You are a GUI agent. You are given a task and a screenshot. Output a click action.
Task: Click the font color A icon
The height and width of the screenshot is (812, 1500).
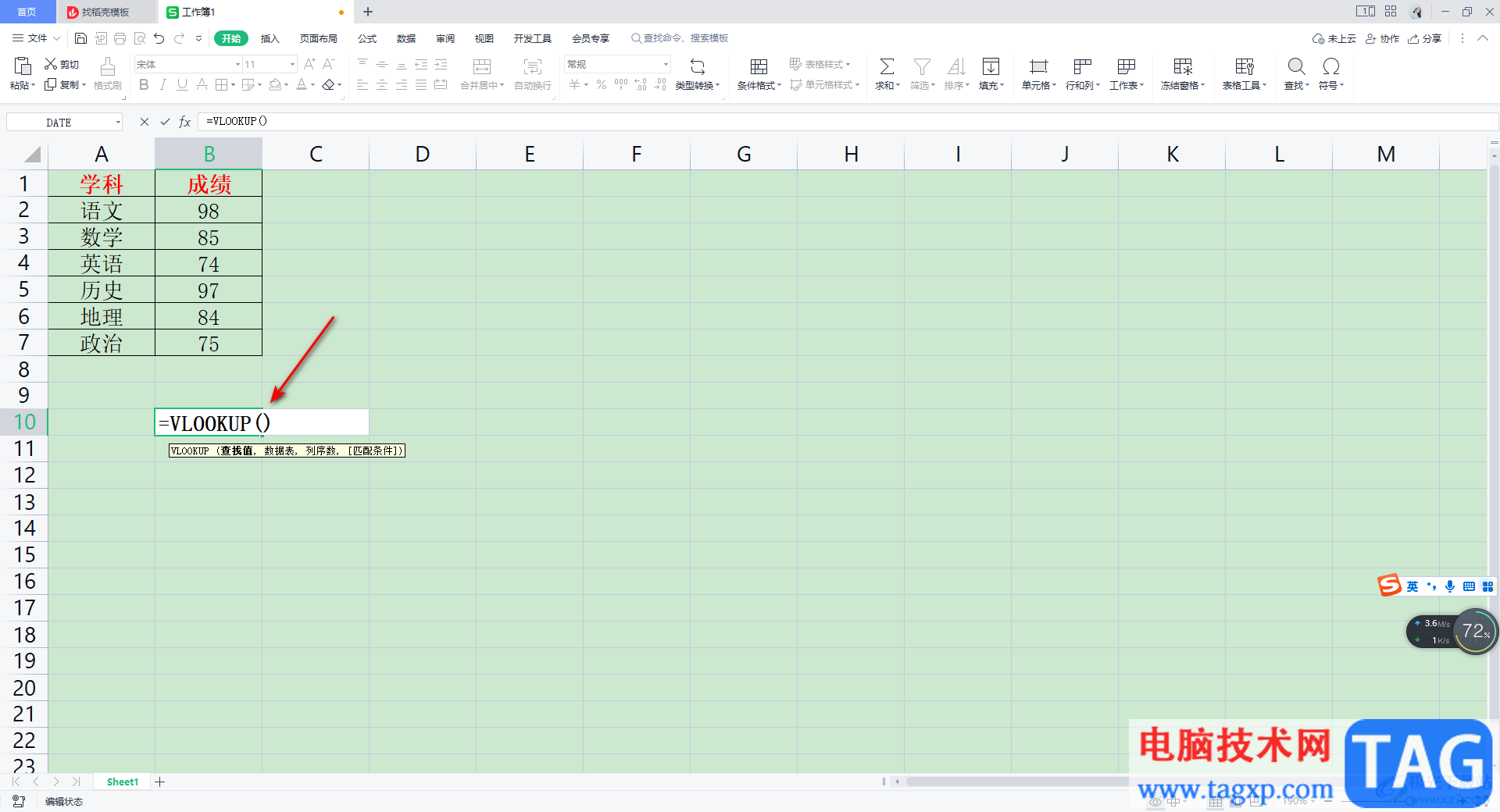pyautogui.click(x=302, y=84)
